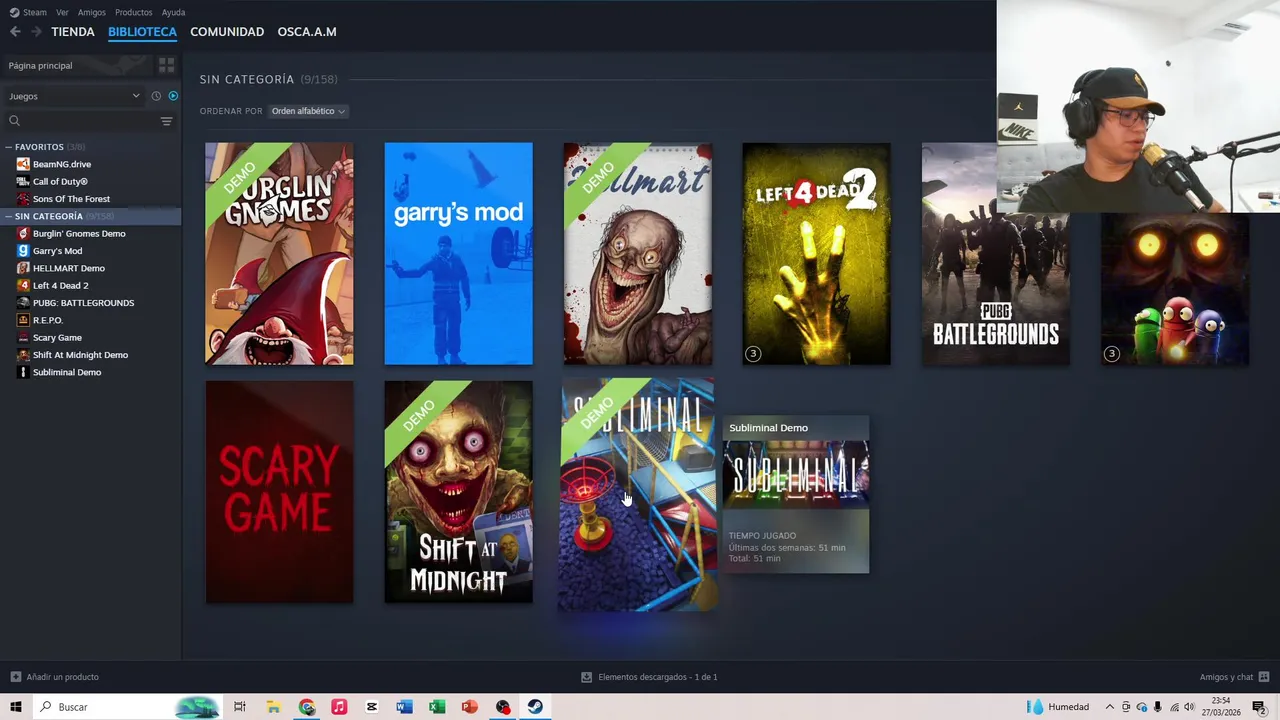Viewport: 1280px width, 720px height.
Task: Click the Garry's Mod sidebar game icon
Action: tap(23, 251)
